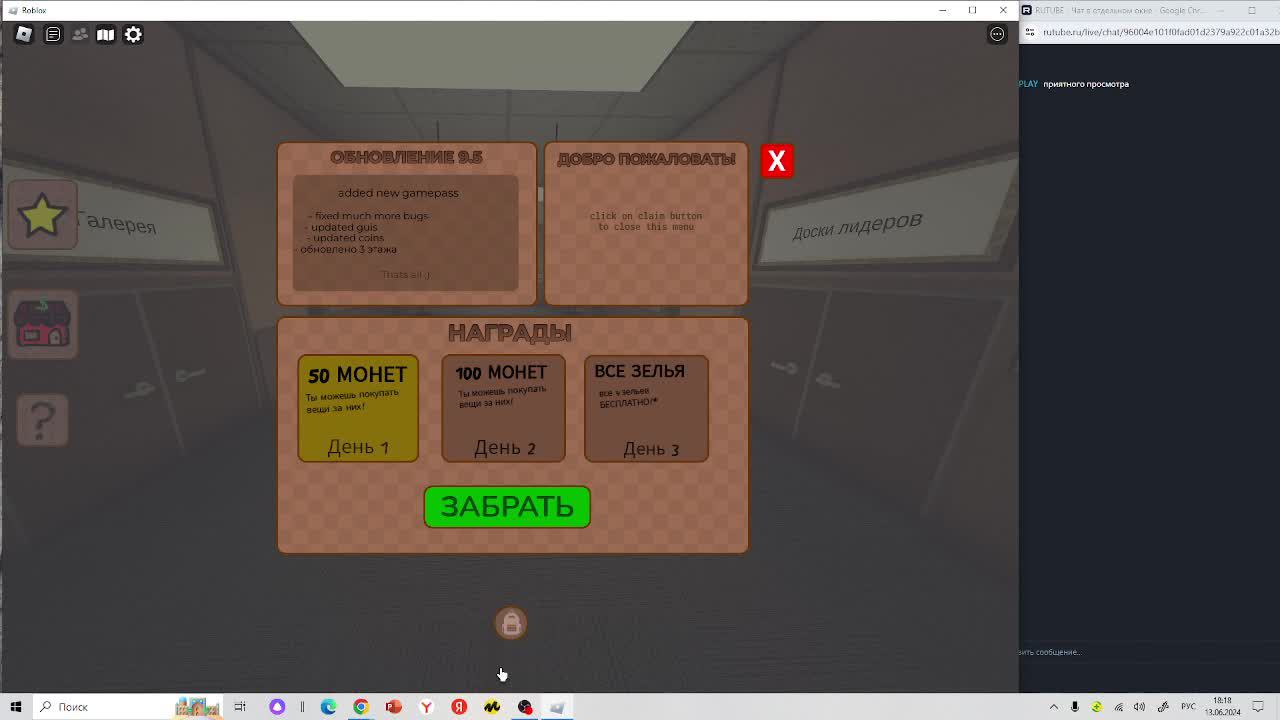The width and height of the screenshot is (1280, 720).
Task: Open the taskbar clock and date
Action: click(x=1222, y=707)
